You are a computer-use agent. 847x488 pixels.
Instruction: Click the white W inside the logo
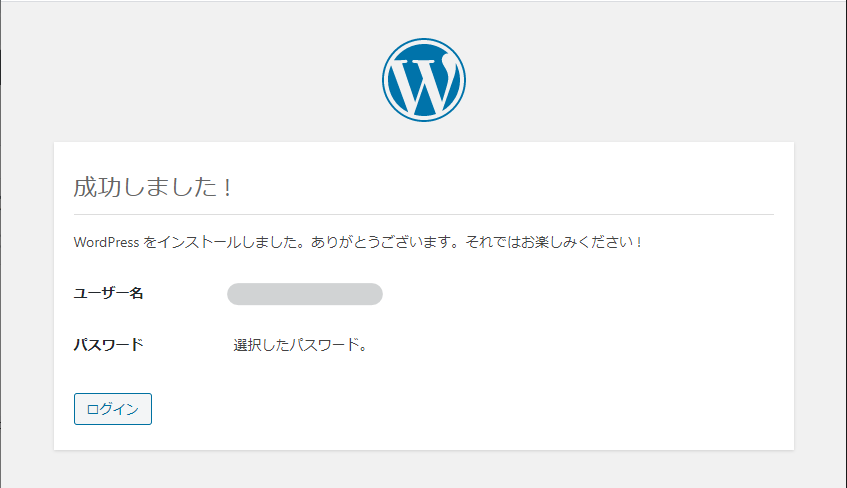click(424, 82)
